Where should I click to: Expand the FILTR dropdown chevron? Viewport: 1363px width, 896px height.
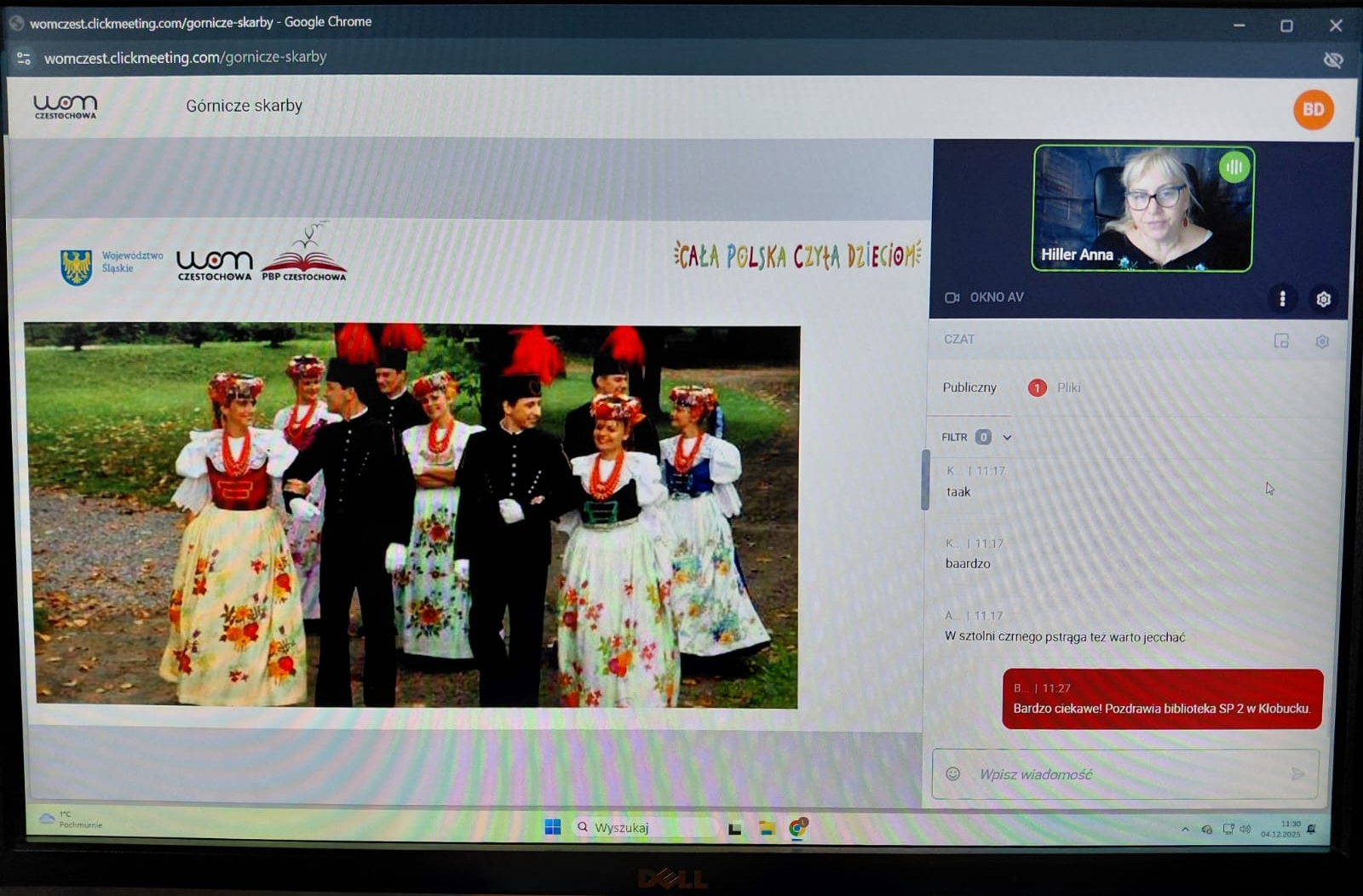click(1007, 437)
